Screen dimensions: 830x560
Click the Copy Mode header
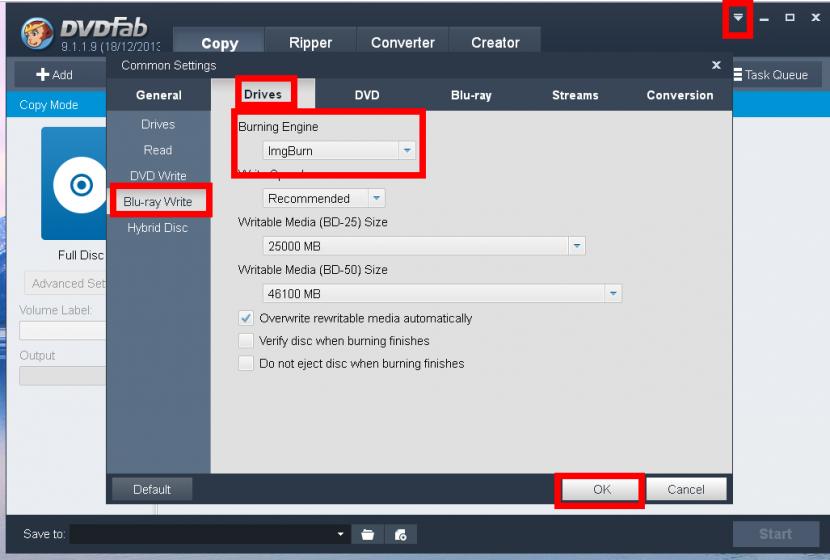tap(49, 105)
